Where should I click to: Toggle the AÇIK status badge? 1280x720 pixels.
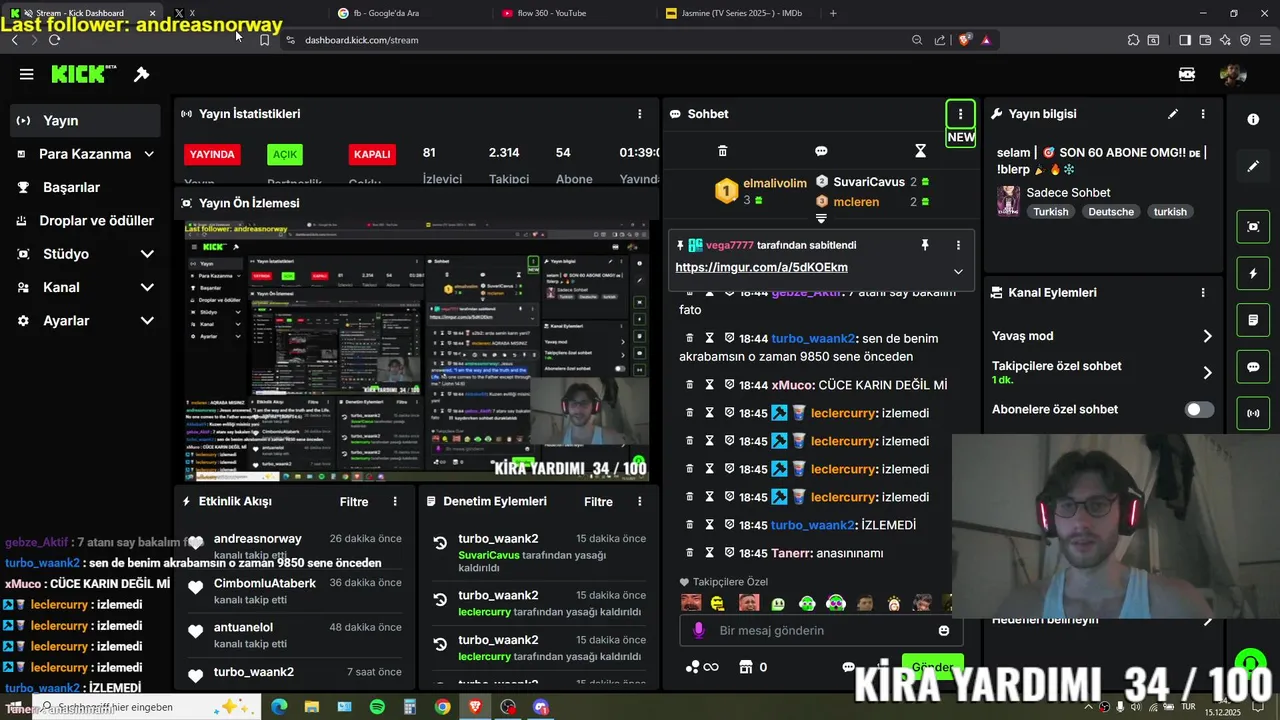coord(285,155)
